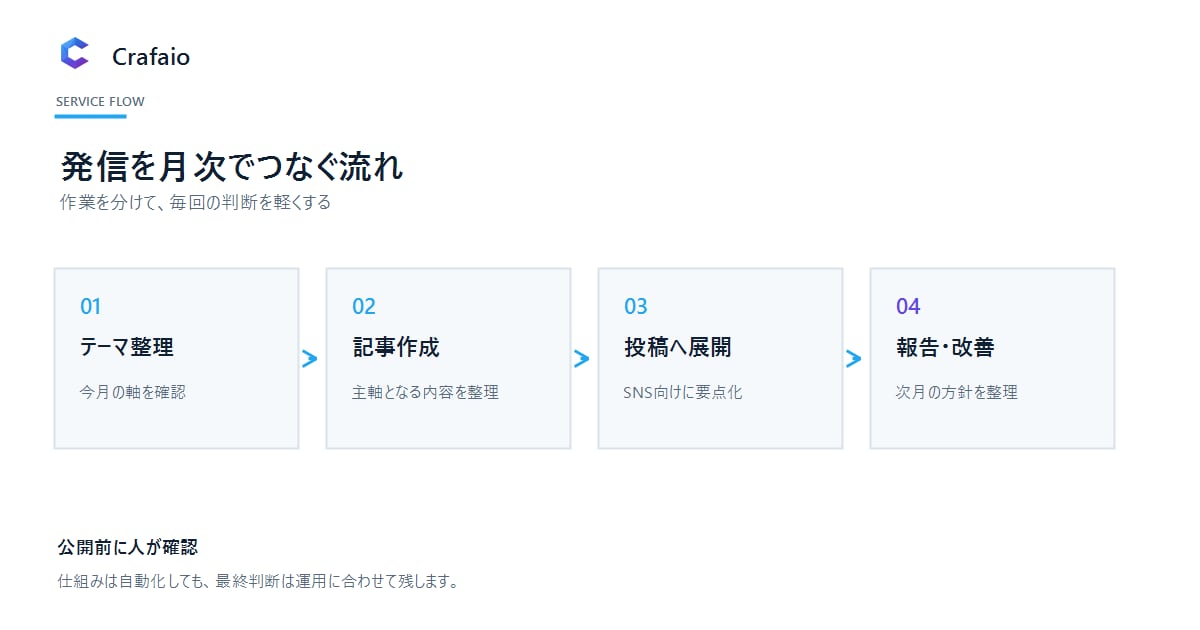Open the テーマ整理 step card title
The width and height of the screenshot is (1200, 630).
[x=127, y=347]
